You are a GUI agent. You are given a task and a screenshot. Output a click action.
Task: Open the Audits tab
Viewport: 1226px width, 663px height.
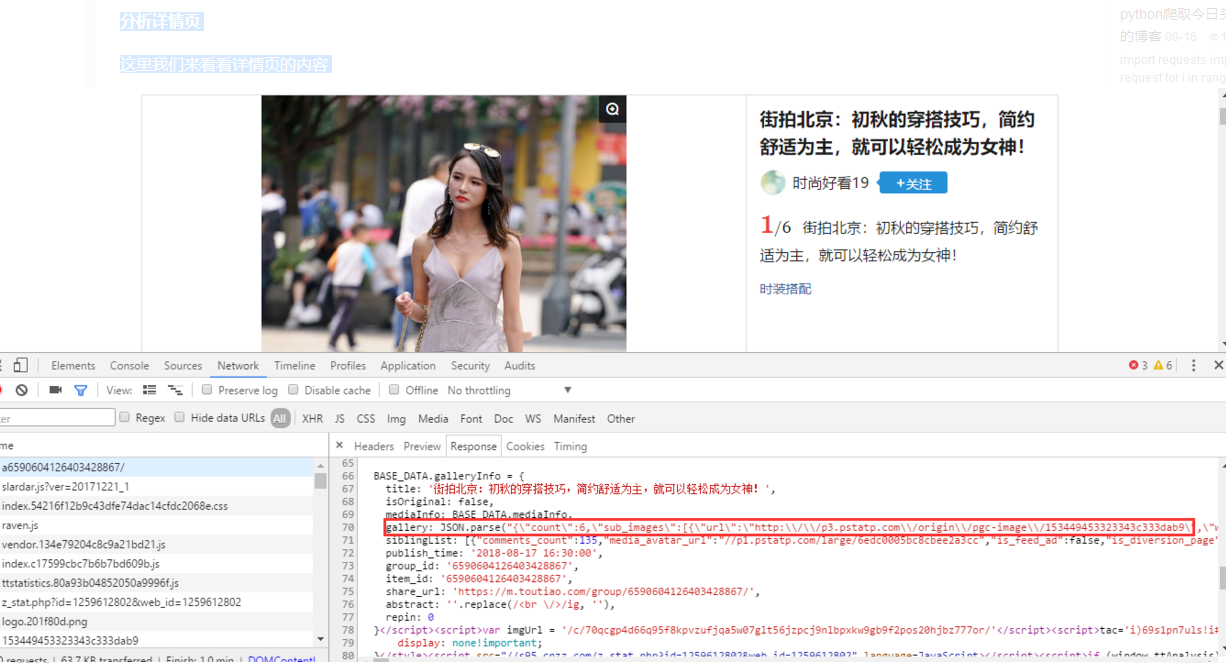point(520,366)
